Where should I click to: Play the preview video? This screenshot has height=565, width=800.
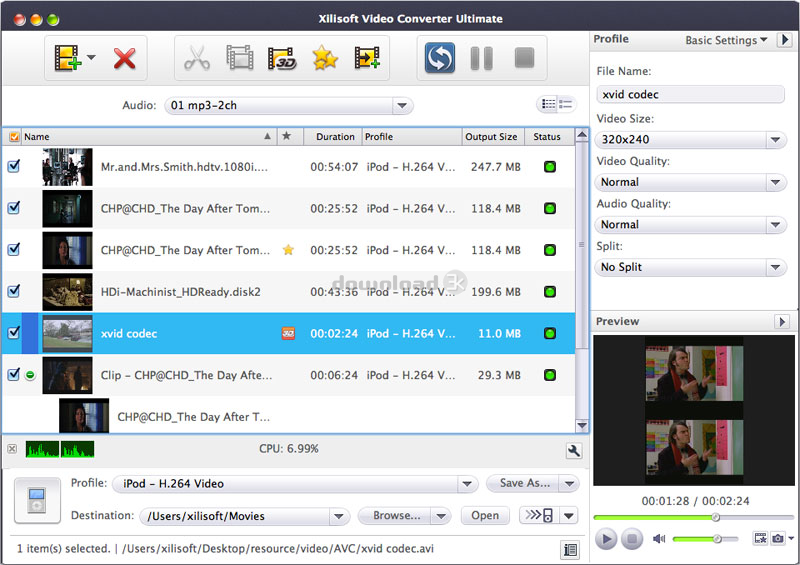(x=606, y=538)
